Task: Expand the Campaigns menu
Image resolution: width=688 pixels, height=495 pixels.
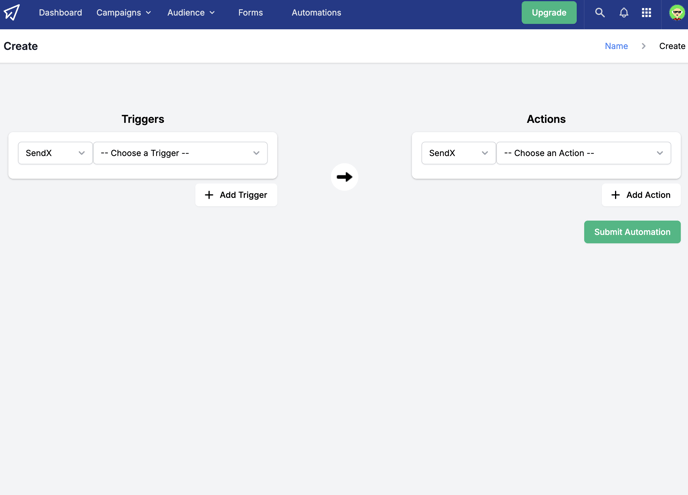Action: pyautogui.click(x=124, y=13)
